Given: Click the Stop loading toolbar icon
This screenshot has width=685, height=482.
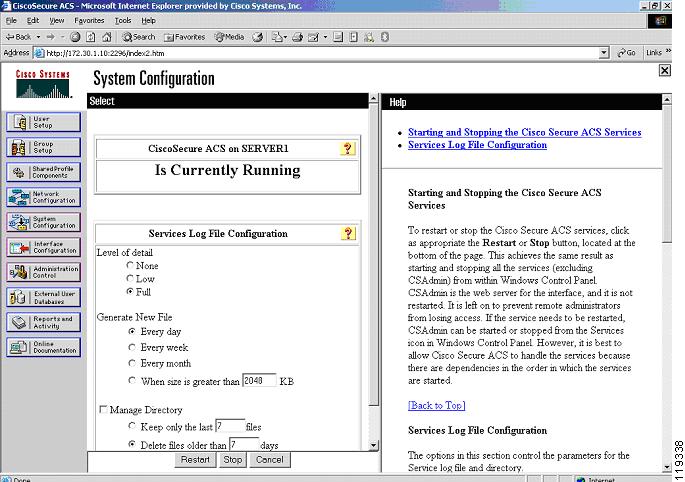Looking at the screenshot, I should pos(75,37).
